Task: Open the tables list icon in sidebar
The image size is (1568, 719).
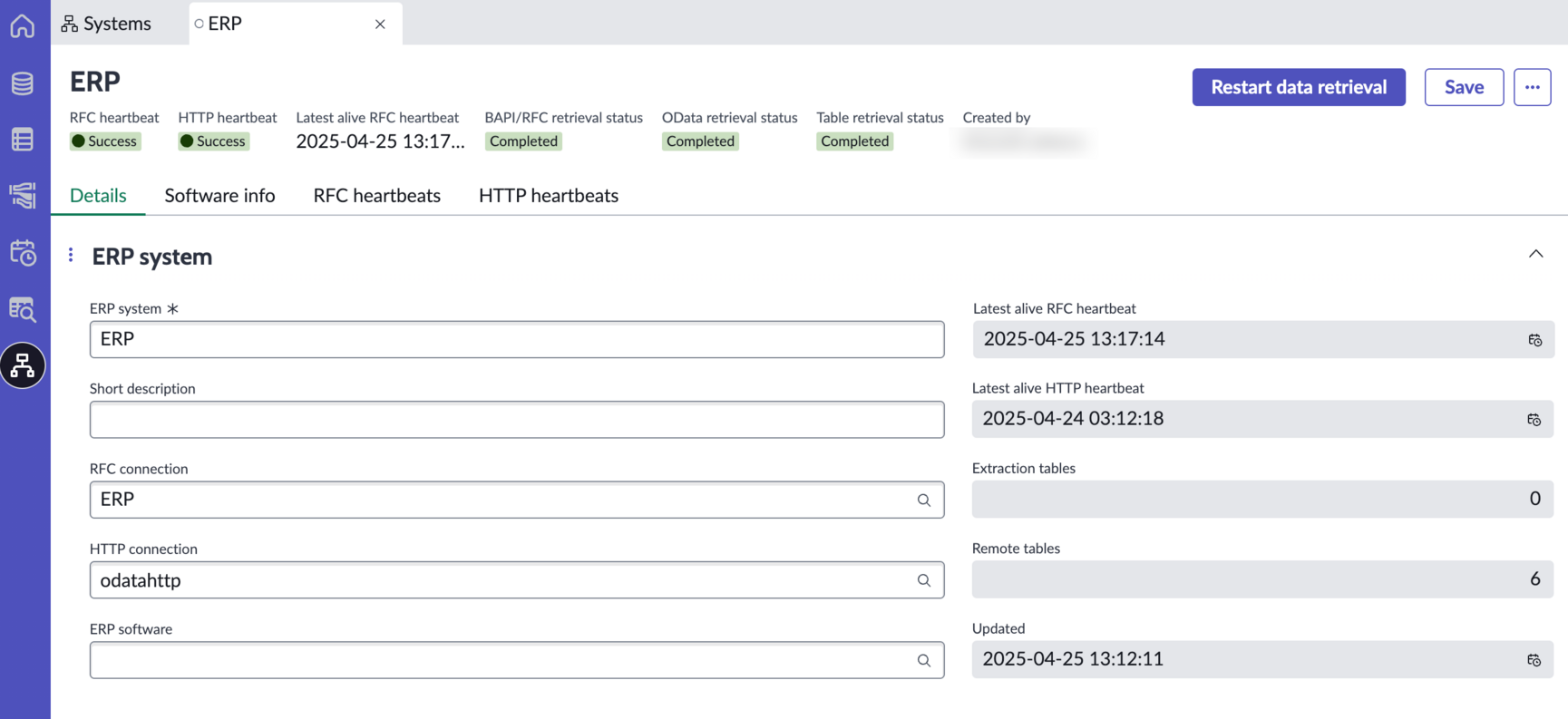Action: (x=23, y=140)
